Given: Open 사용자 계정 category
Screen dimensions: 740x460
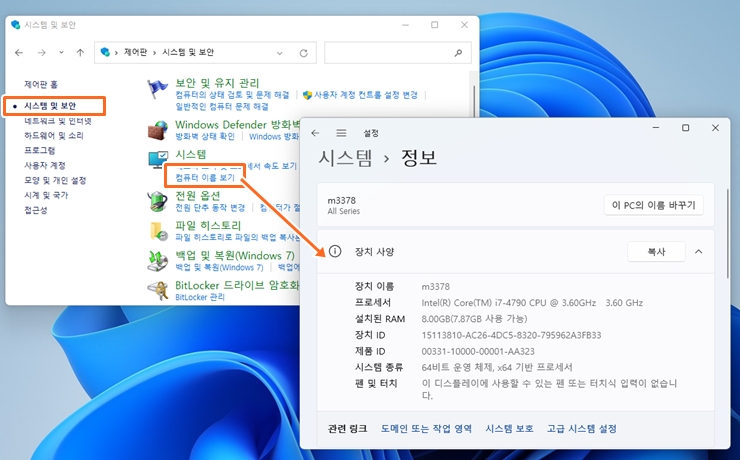Looking at the screenshot, I should pos(45,166).
